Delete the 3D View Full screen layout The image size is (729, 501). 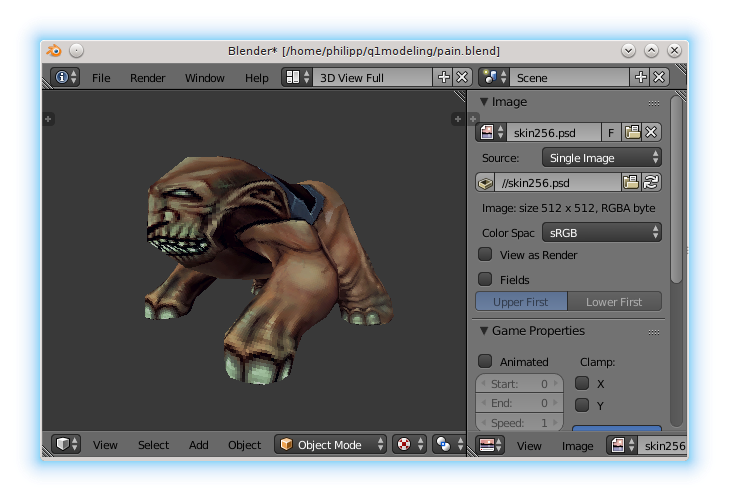pos(462,77)
